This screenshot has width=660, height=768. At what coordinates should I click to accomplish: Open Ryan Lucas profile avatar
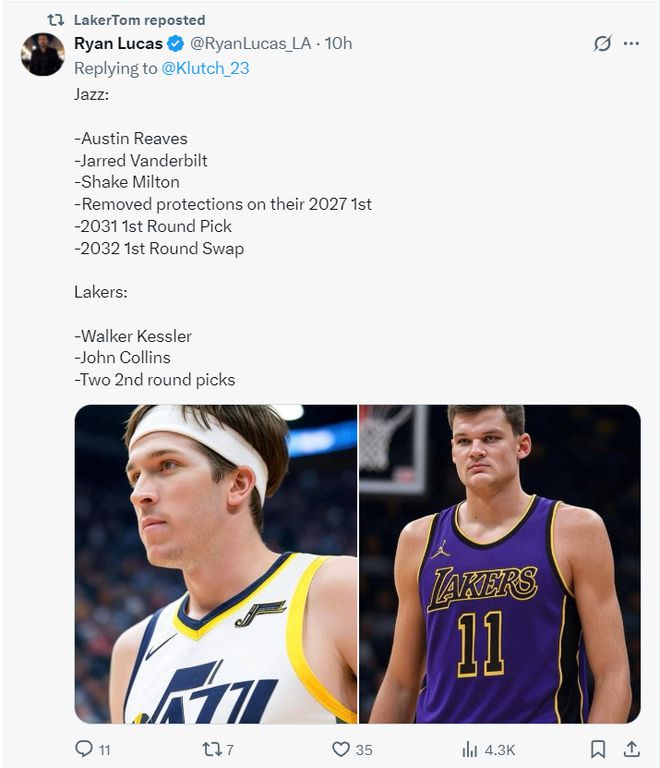(43, 55)
